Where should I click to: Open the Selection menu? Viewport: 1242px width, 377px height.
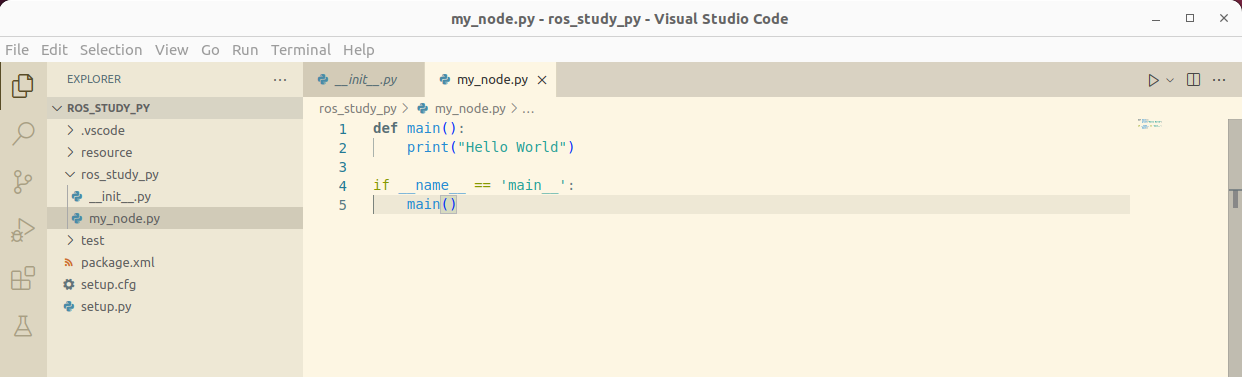[111, 49]
